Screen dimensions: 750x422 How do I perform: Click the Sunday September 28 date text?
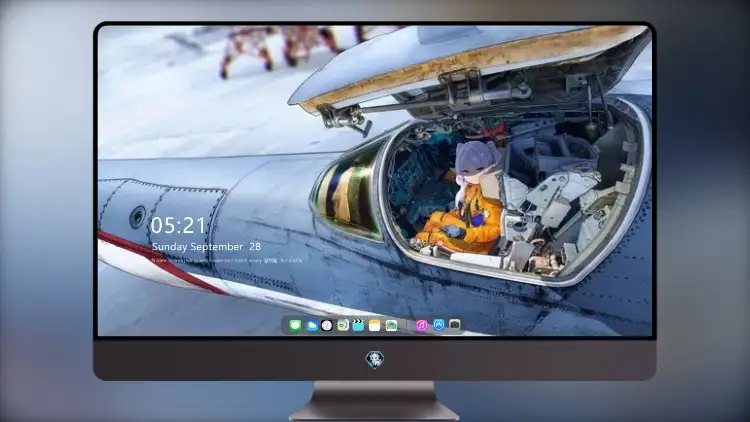point(206,247)
